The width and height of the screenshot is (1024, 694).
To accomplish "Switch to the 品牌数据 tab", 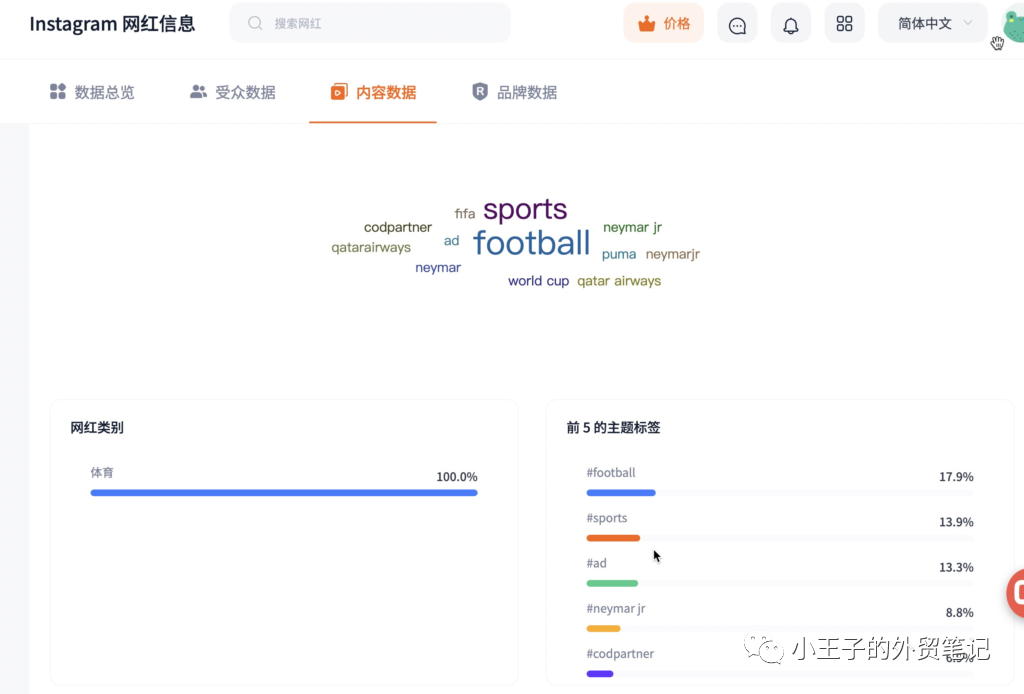I will tap(514, 92).
